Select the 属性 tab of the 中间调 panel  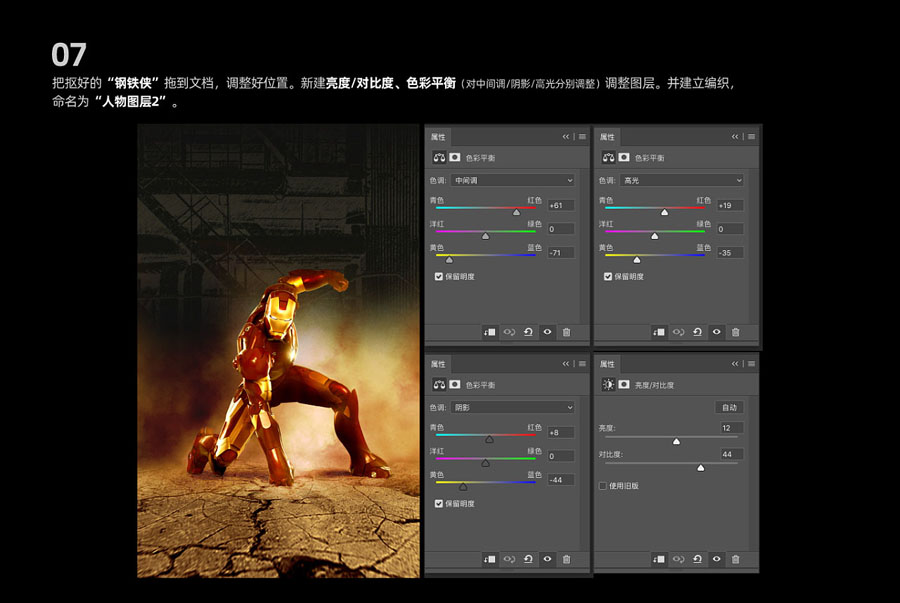pos(438,136)
